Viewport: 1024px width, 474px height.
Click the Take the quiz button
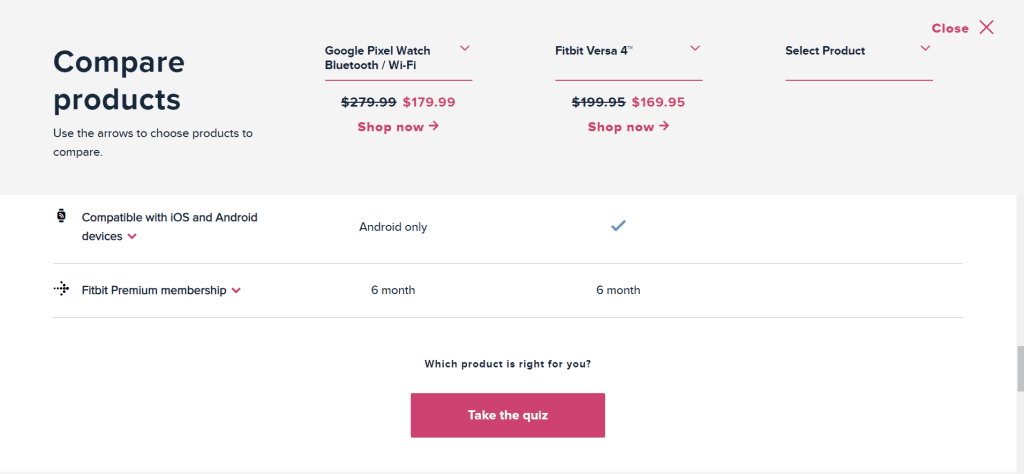click(x=507, y=415)
